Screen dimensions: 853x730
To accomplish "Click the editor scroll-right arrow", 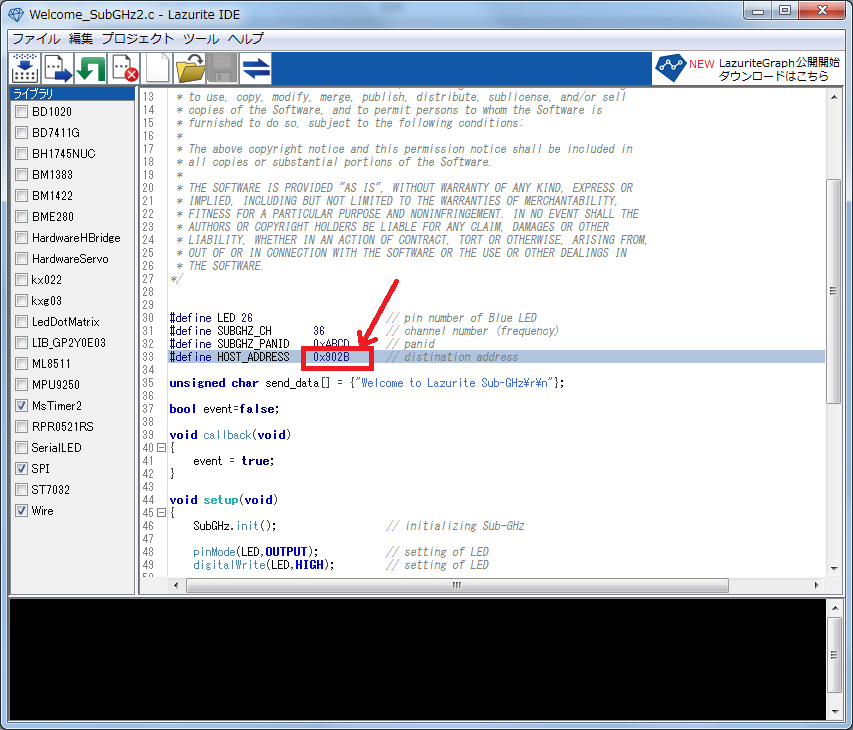I will (817, 585).
